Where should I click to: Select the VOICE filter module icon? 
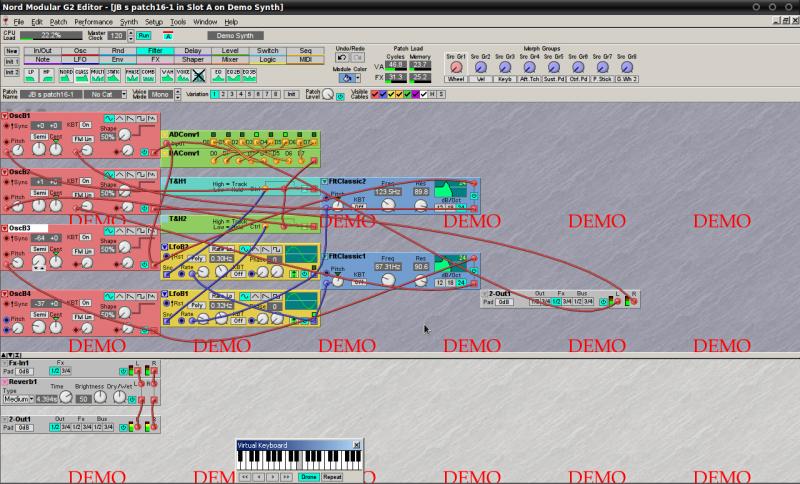183,75
